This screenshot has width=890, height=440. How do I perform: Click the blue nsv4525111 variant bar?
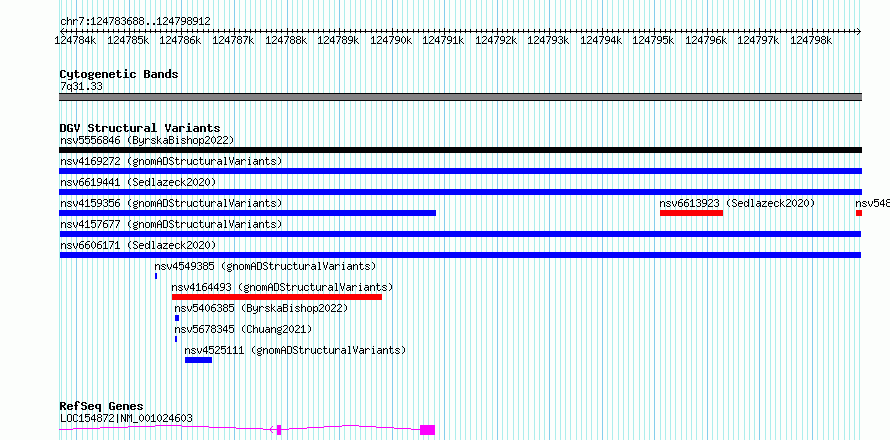pyautogui.click(x=199, y=360)
